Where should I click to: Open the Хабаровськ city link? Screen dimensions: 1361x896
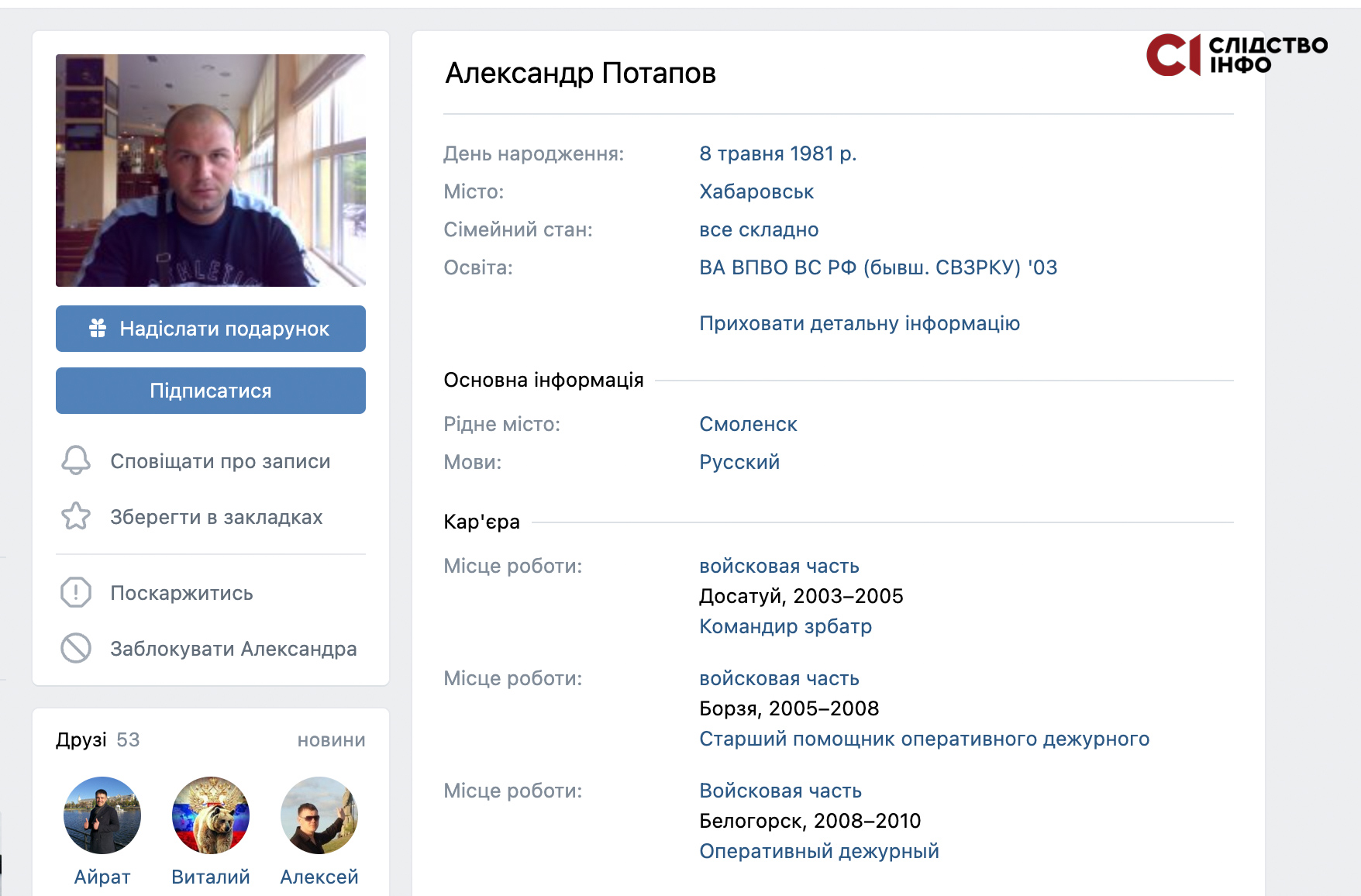pyautogui.click(x=756, y=191)
